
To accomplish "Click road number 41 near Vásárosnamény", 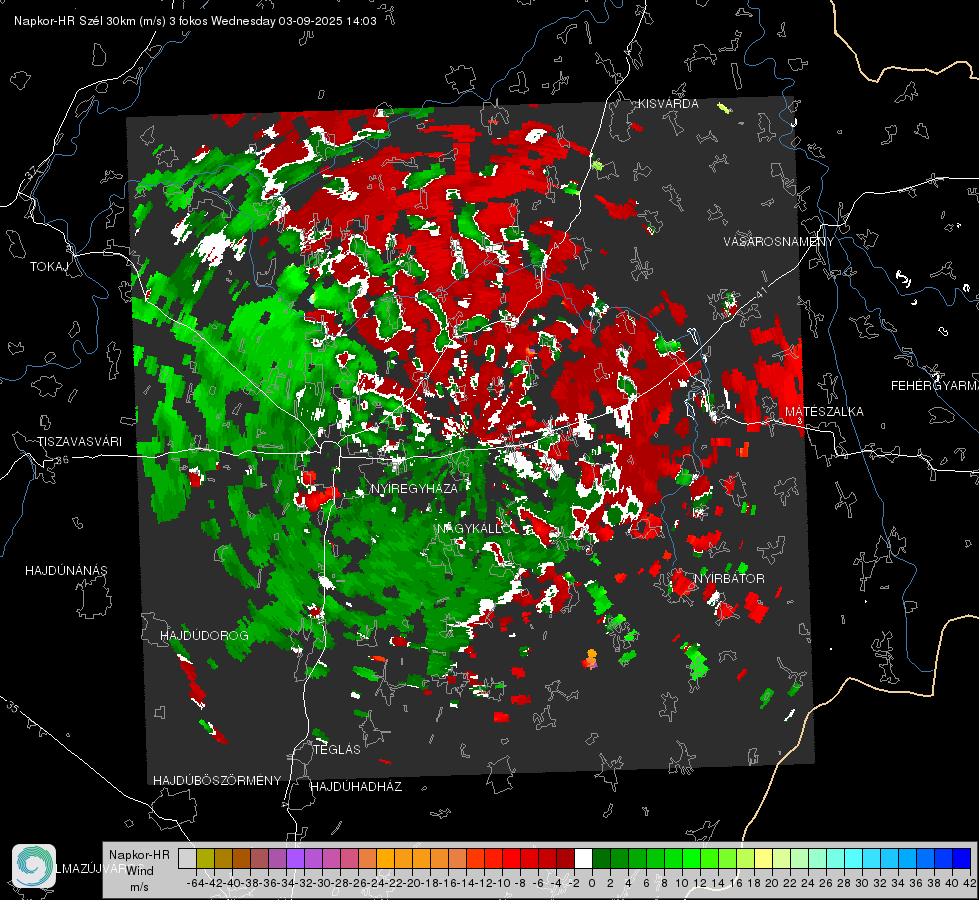I will (760, 292).
